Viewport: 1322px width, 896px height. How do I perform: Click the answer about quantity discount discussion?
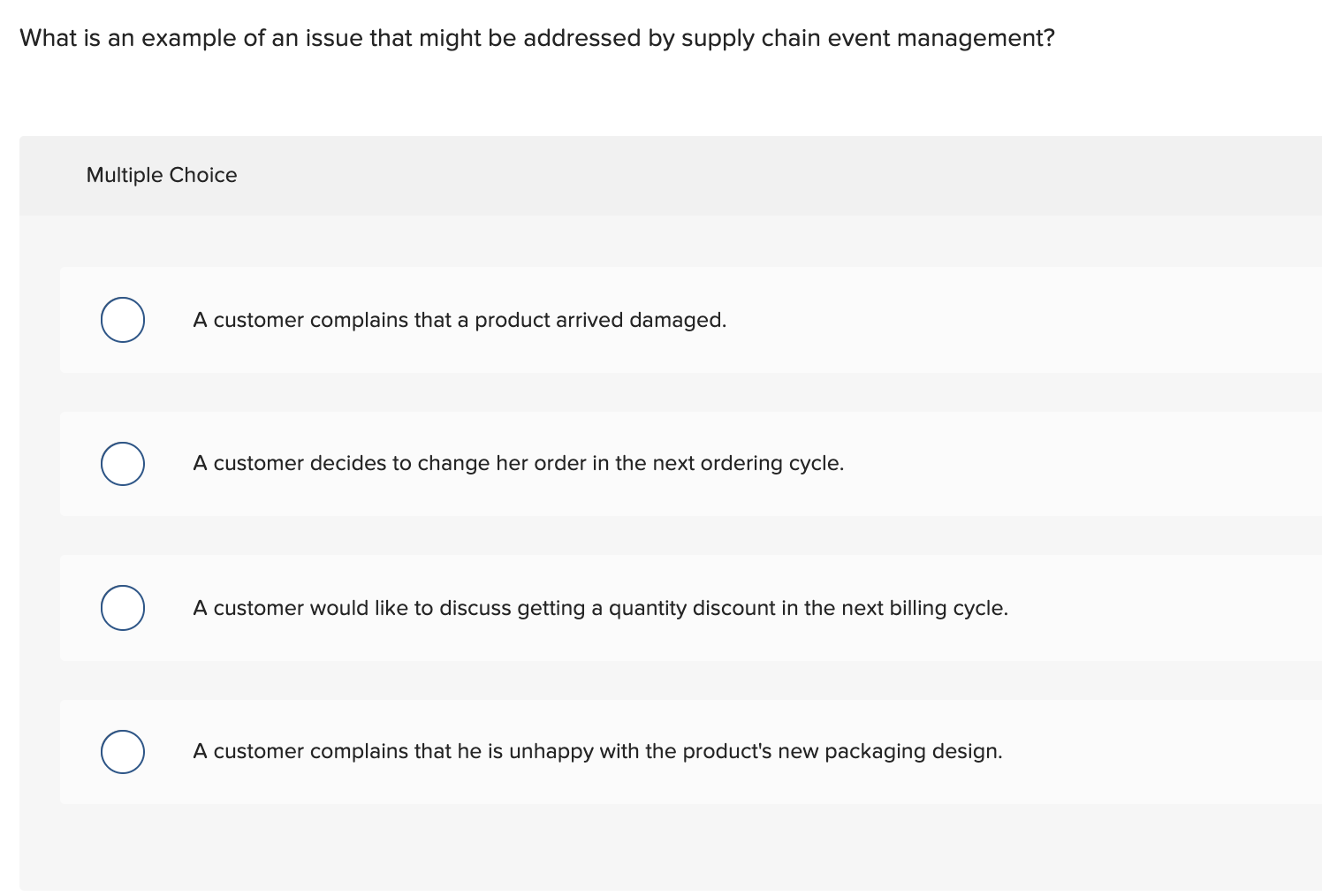coord(601,607)
